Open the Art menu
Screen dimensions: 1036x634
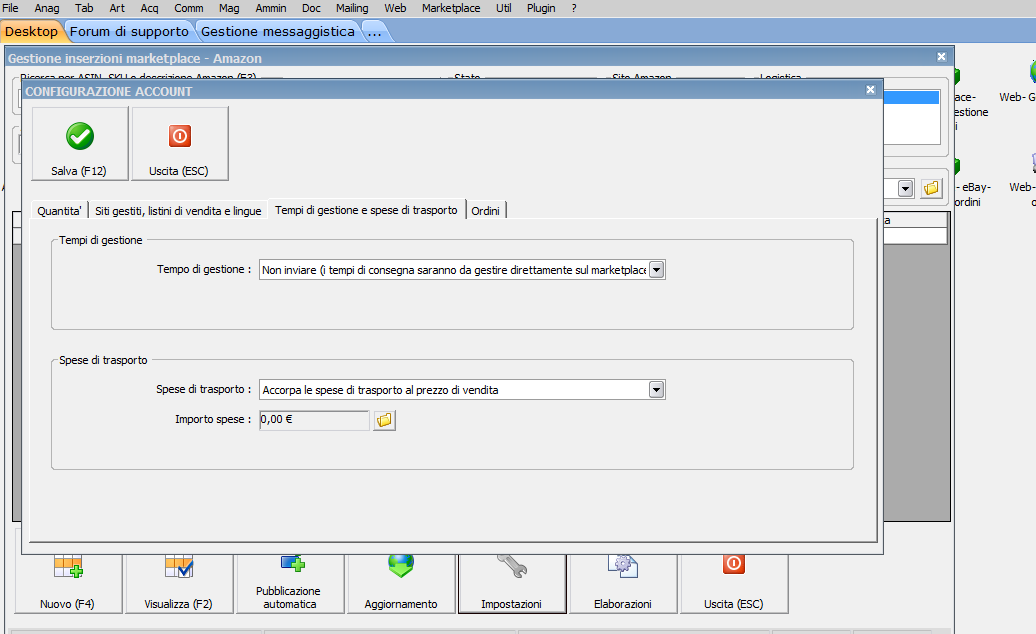[x=117, y=8]
